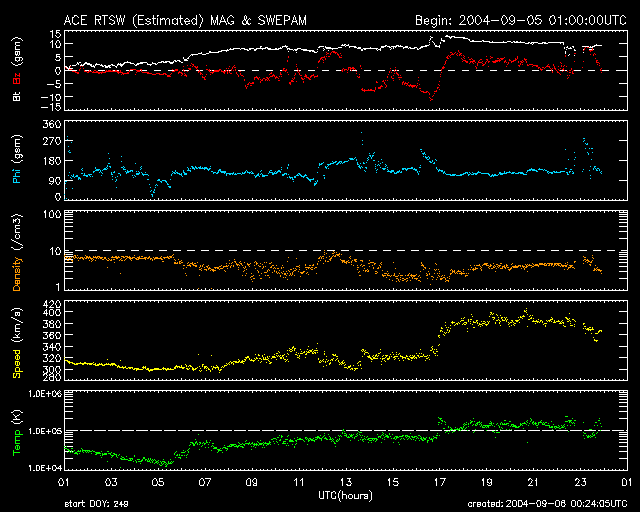Image resolution: width=640 pixels, height=512 pixels.
Task: Click the '300' tick on Speed axis
Action: click(52, 369)
